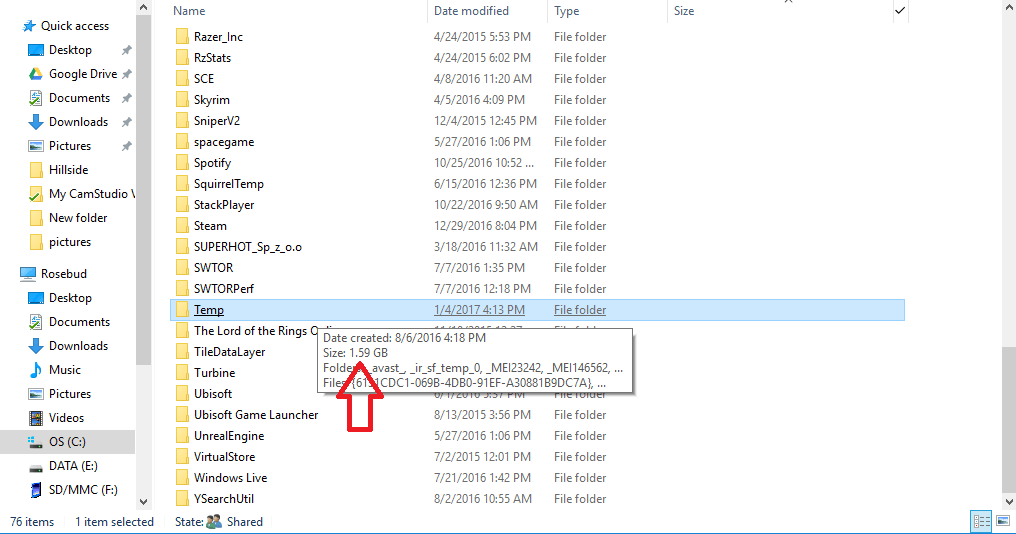
Task: Click the Google Drive icon in sidebar
Action: pos(36,74)
